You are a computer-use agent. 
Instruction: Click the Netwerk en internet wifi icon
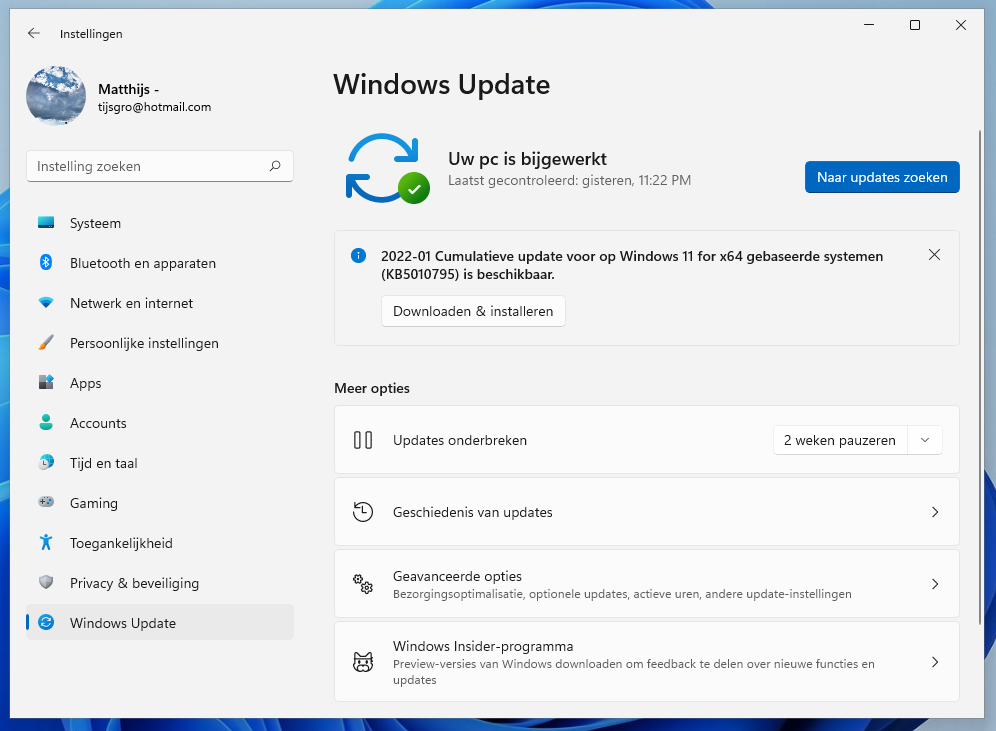tap(46, 303)
